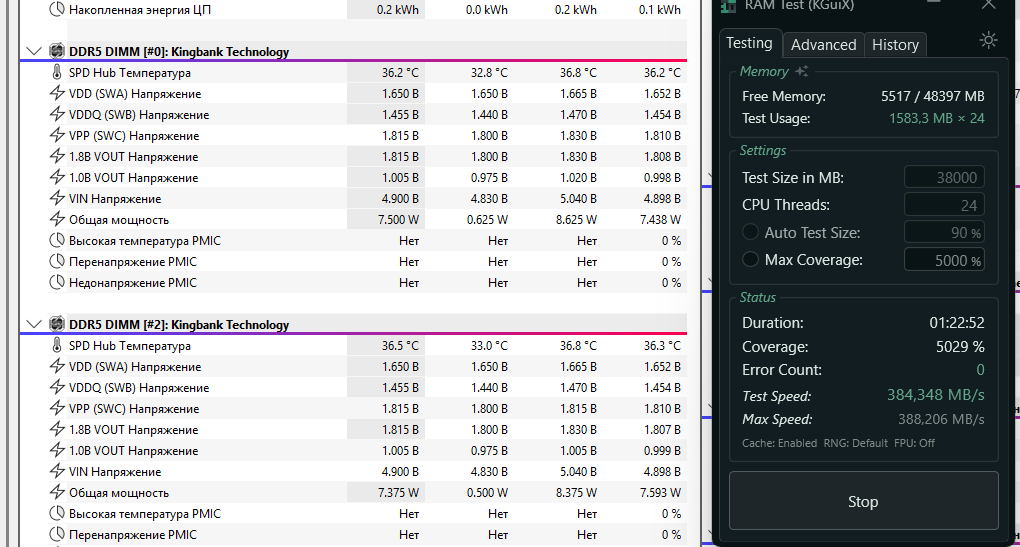Click bolt icon of DIMM #0 VDD (SWA) Напряжение
The width and height of the screenshot is (1020, 547).
57,94
